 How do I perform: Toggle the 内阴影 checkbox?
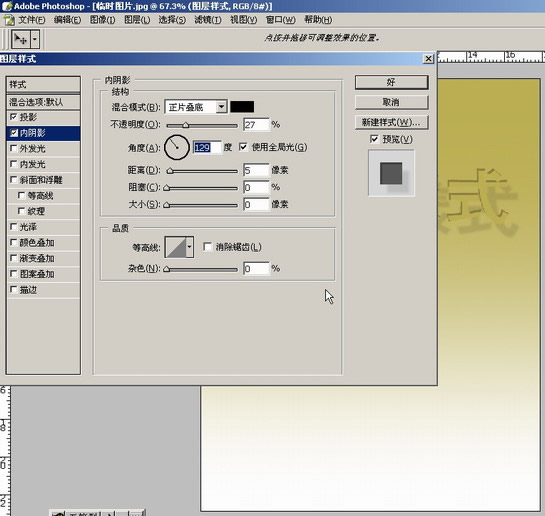(14, 133)
